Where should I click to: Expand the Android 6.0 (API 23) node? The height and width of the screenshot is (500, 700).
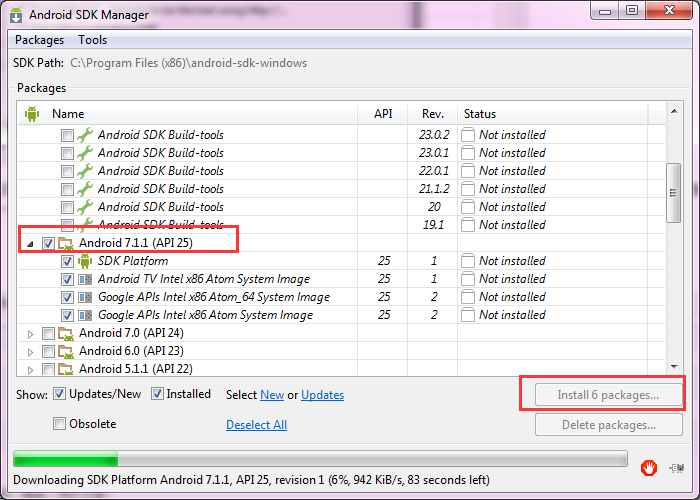coord(30,352)
